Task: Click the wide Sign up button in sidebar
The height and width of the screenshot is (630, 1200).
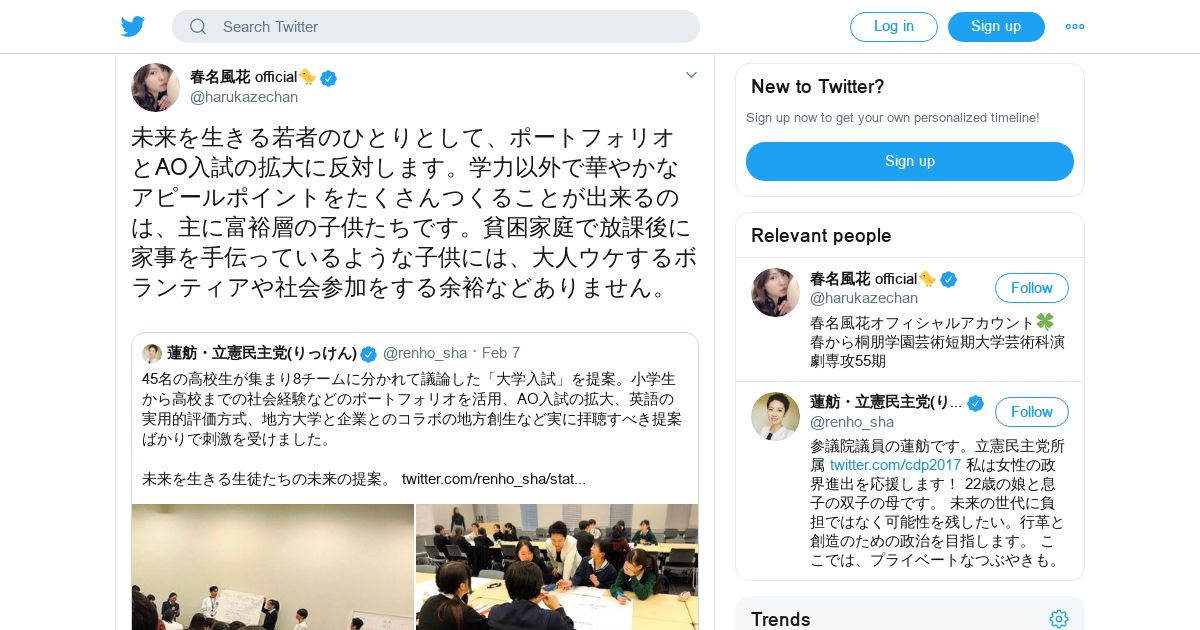Action: (910, 161)
